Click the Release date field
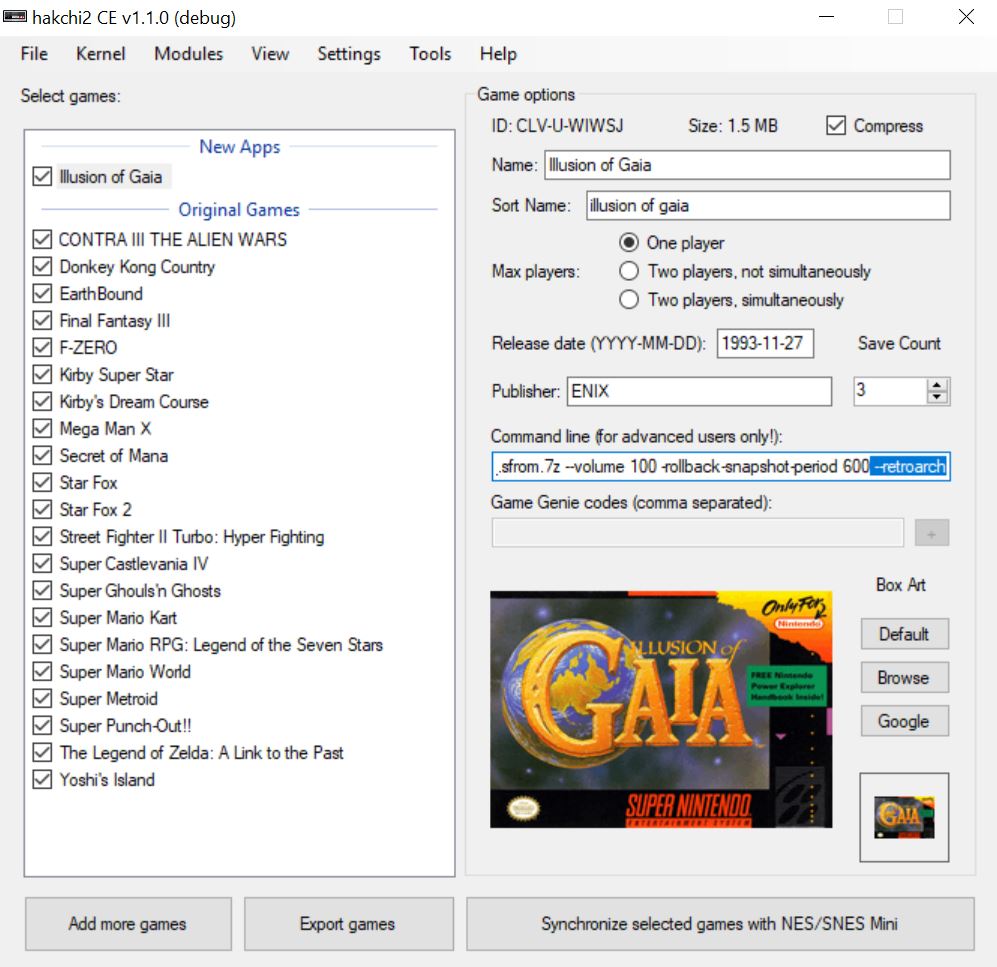 pyautogui.click(x=765, y=343)
